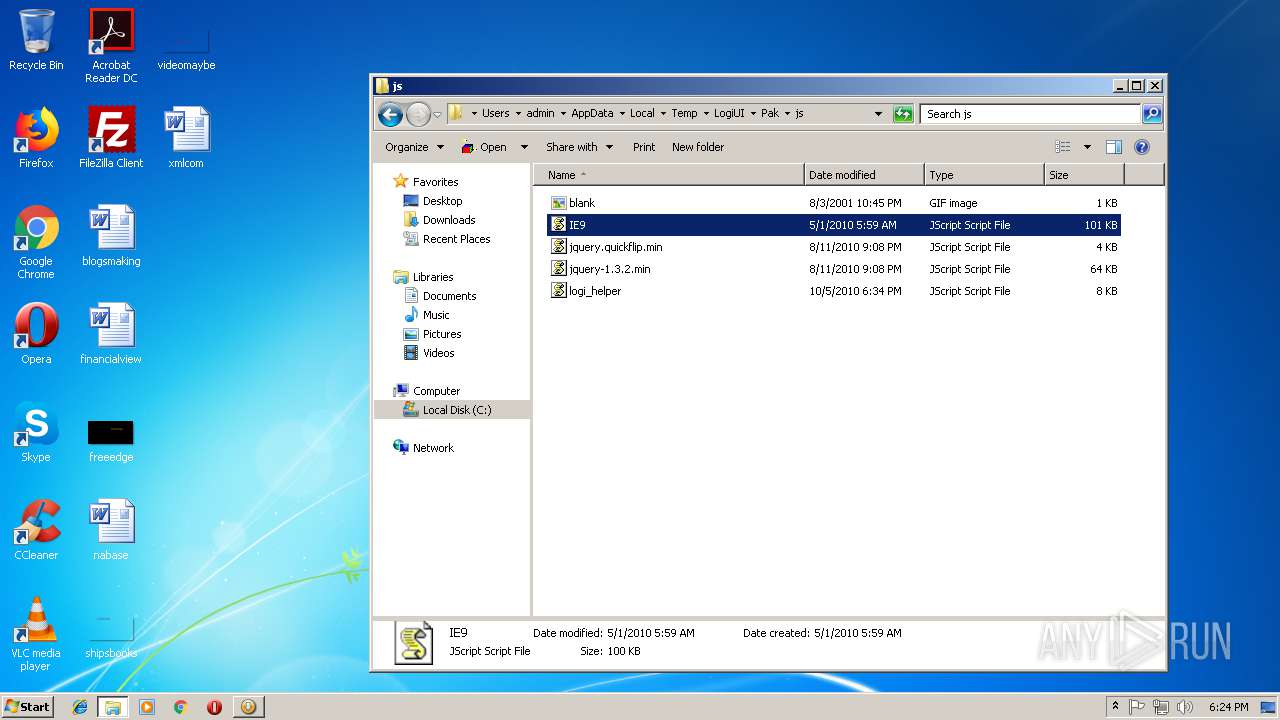This screenshot has height=720, width=1280.
Task: Launch Acrobat Reader DC from desktop
Action: pos(111,45)
